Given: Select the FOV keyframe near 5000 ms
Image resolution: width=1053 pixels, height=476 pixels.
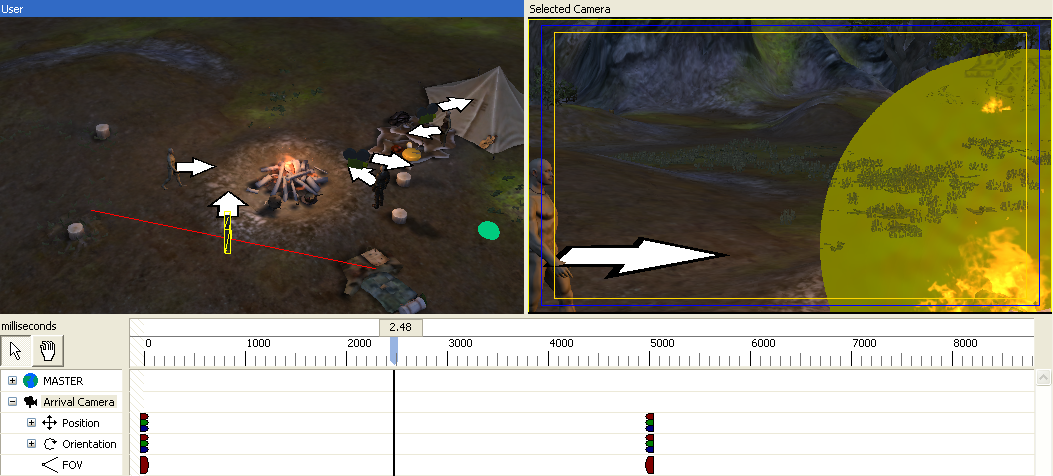Looking at the screenshot, I should click(x=650, y=465).
